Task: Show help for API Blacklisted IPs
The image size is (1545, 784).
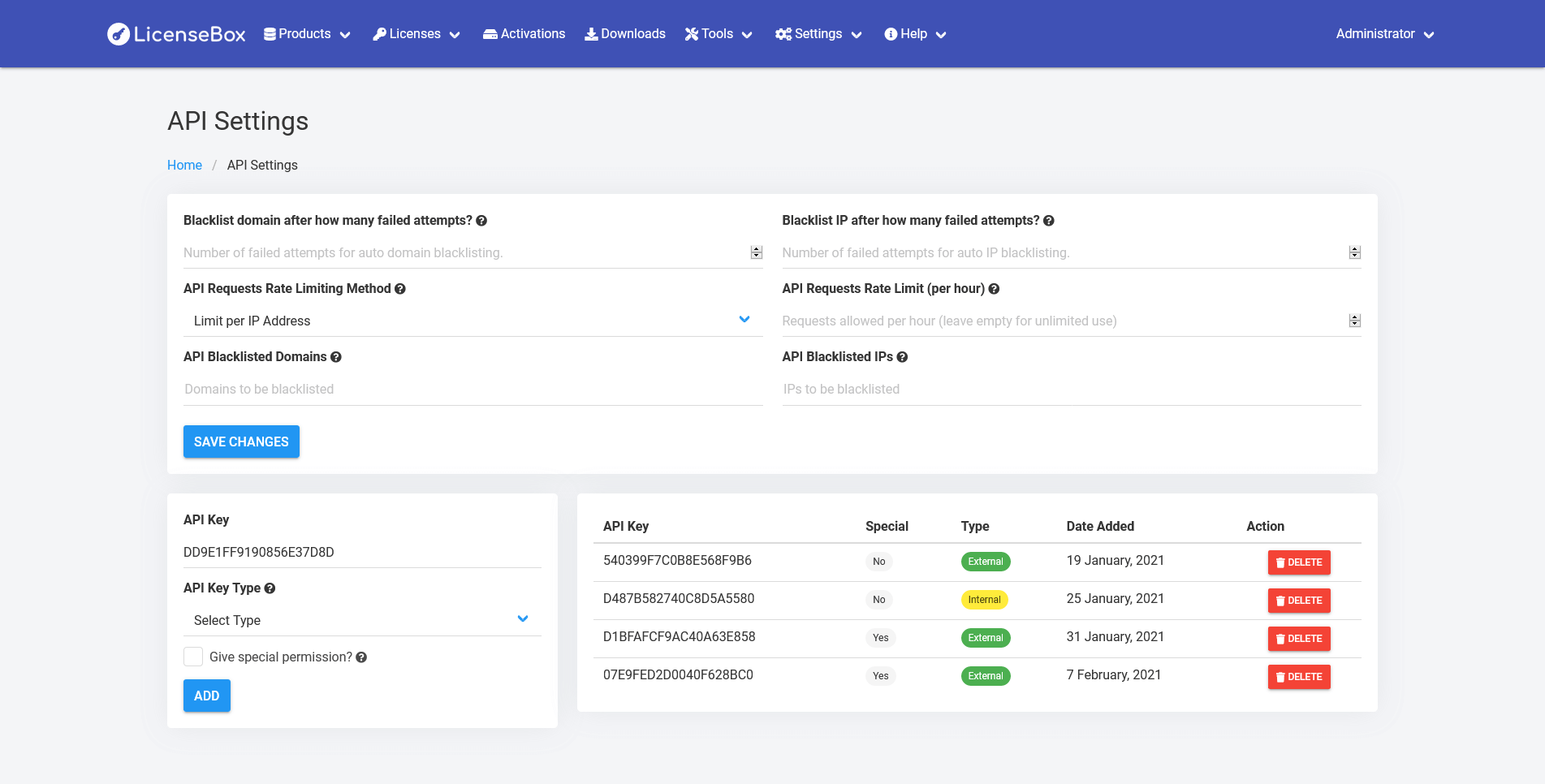Action: pyautogui.click(x=902, y=357)
